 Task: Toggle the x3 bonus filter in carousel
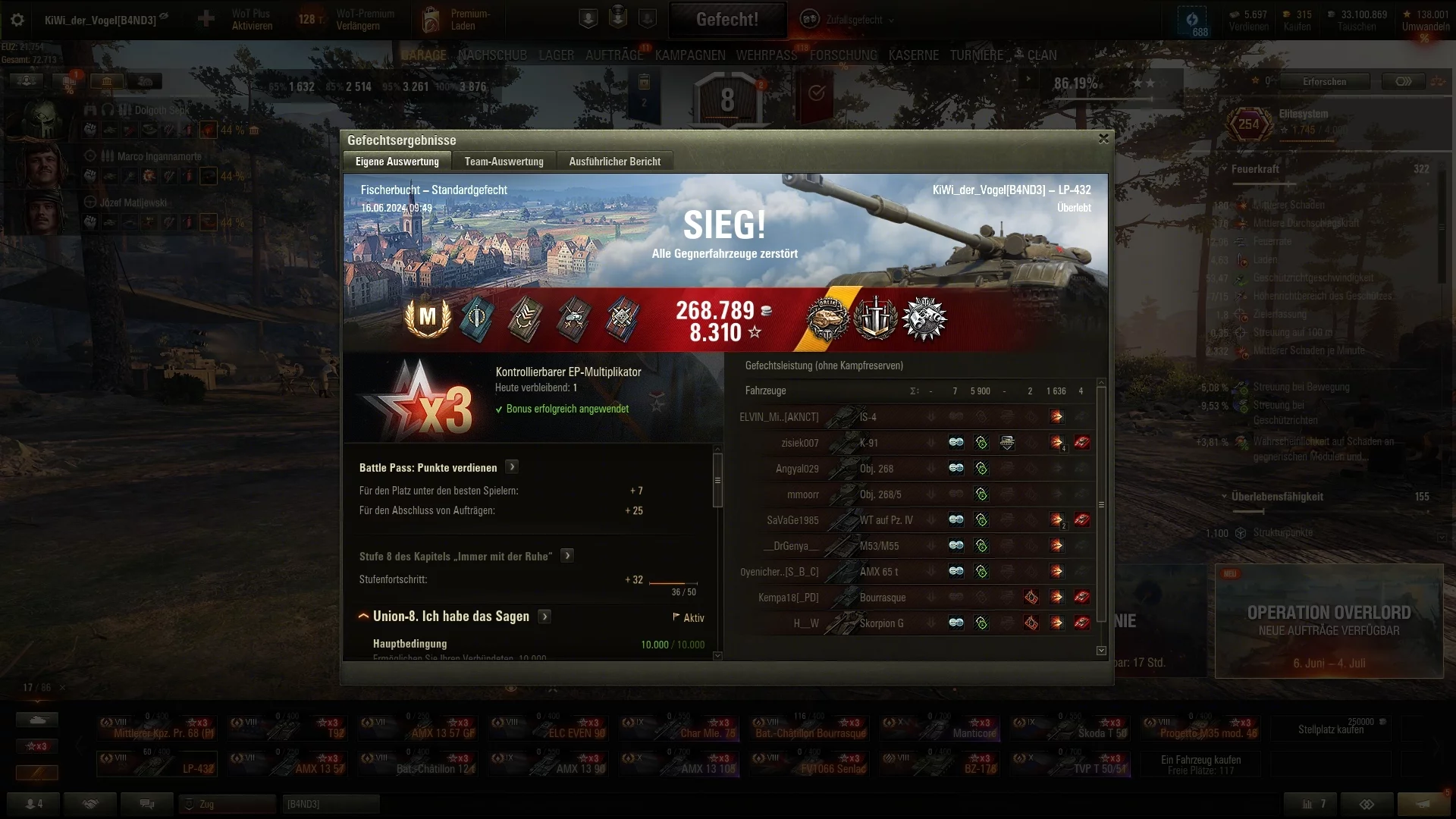click(x=36, y=746)
